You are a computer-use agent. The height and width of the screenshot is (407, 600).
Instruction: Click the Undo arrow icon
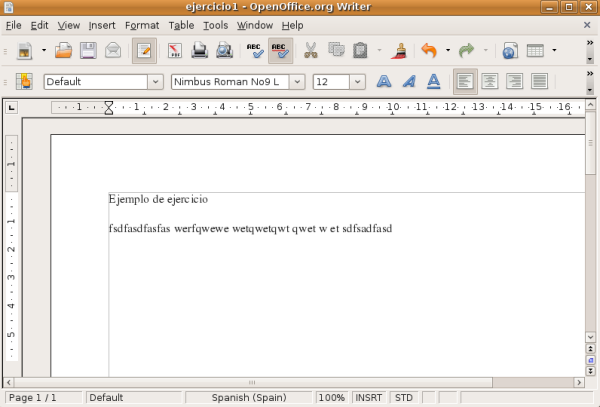430,50
